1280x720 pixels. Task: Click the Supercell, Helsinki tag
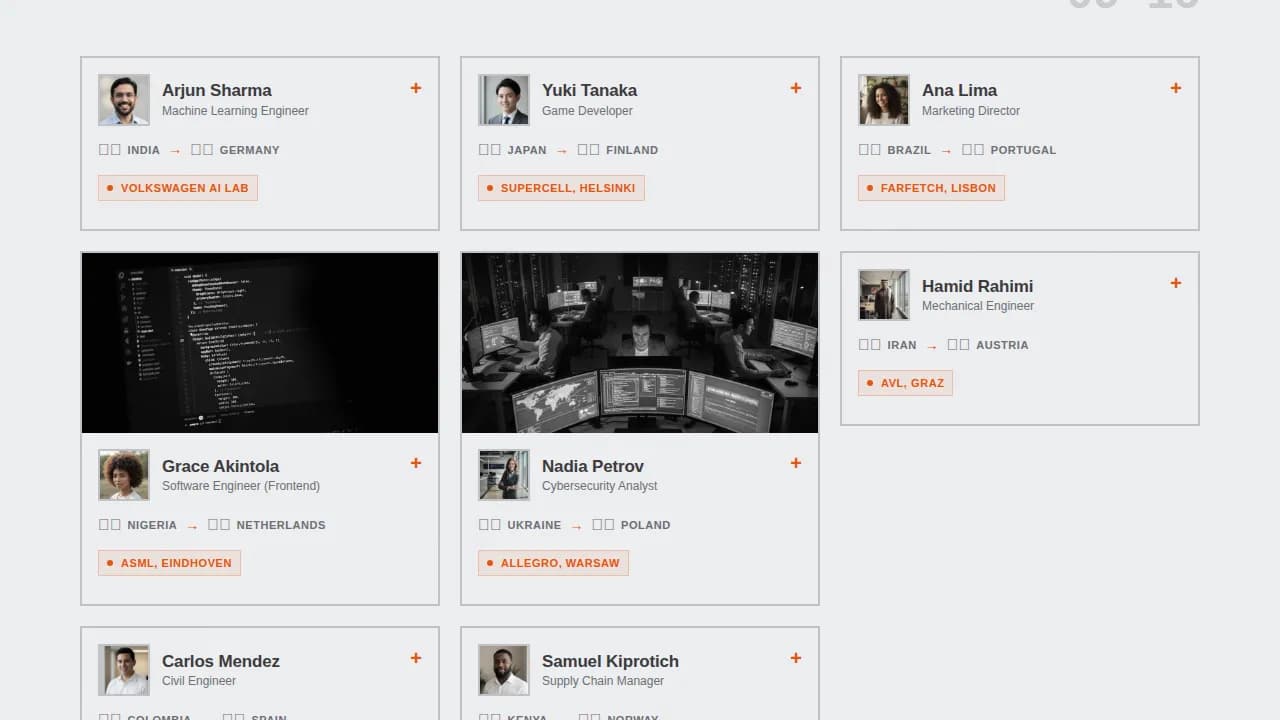point(561,188)
